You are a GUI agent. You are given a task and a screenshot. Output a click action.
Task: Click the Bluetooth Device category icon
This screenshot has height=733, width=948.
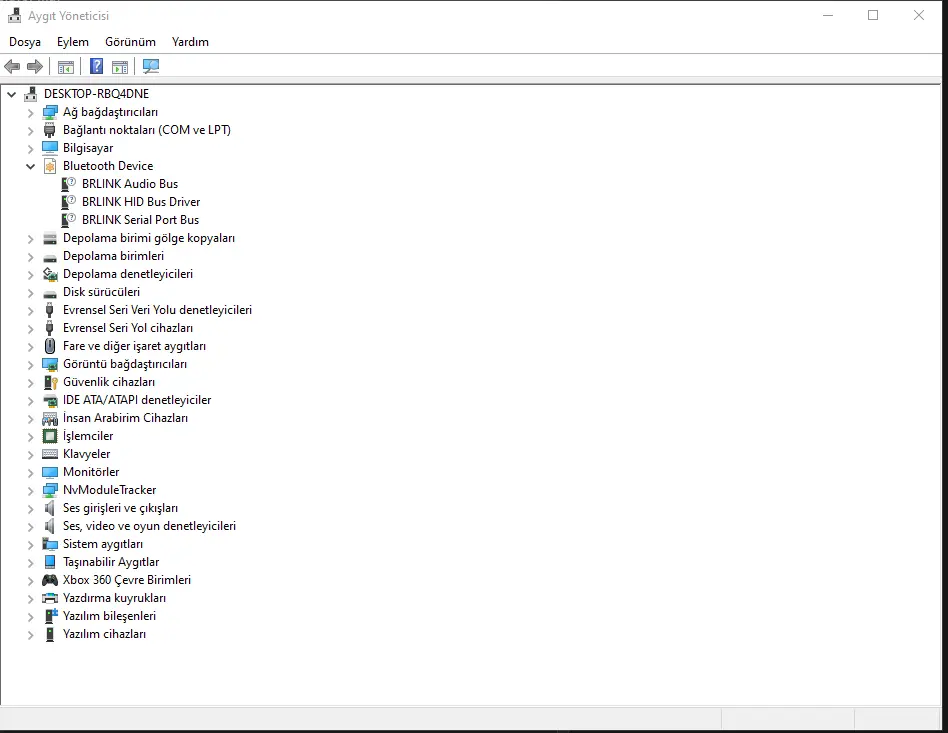point(50,166)
